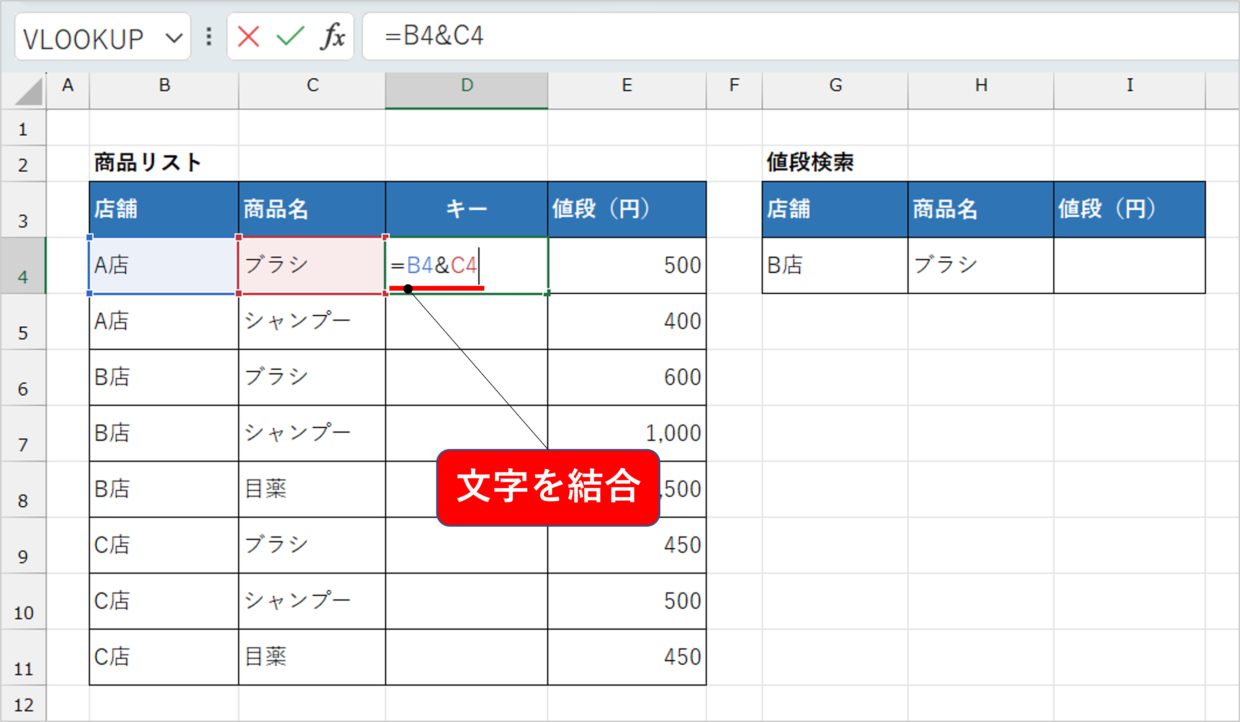Click cell D4 being edited with =B4&C4

(466, 265)
